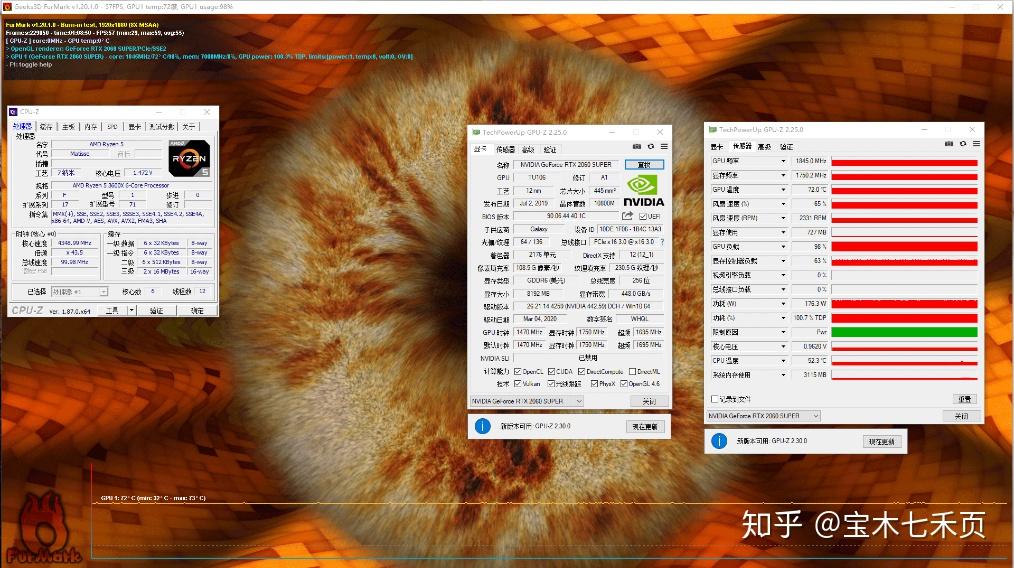Open CPU-Z tools button dropdown arrow

pyautogui.click(x=132, y=311)
